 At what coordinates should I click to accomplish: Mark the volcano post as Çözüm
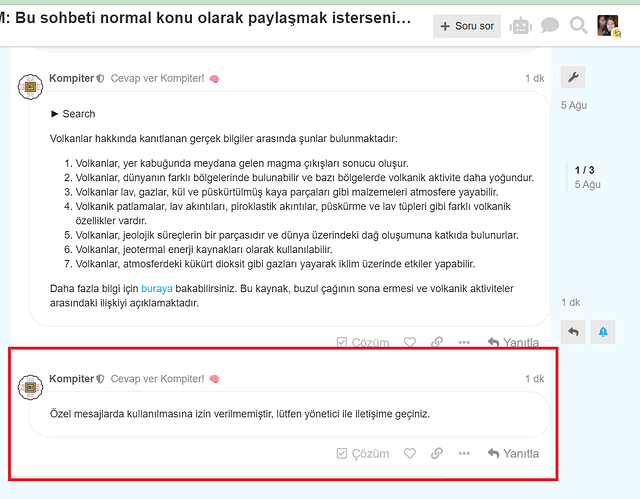363,342
